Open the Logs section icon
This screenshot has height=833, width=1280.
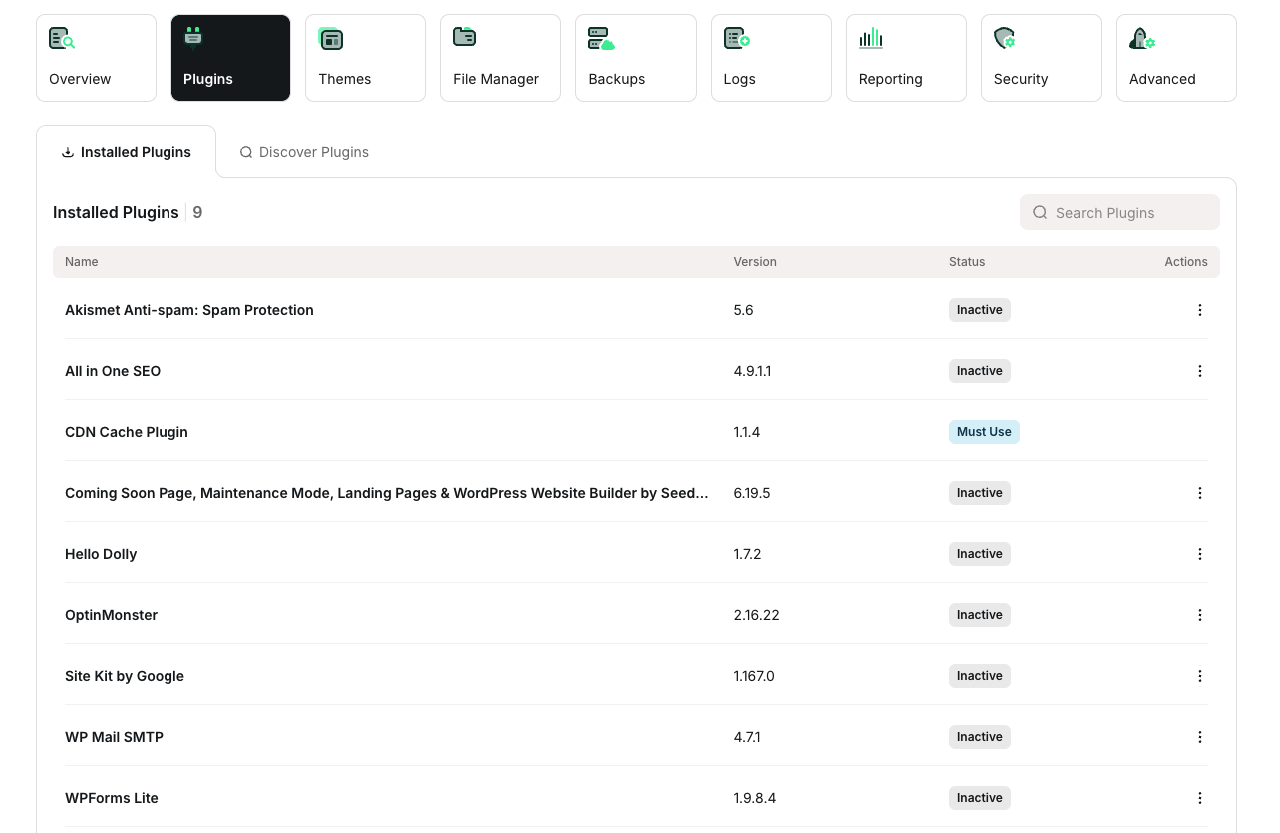(x=737, y=39)
